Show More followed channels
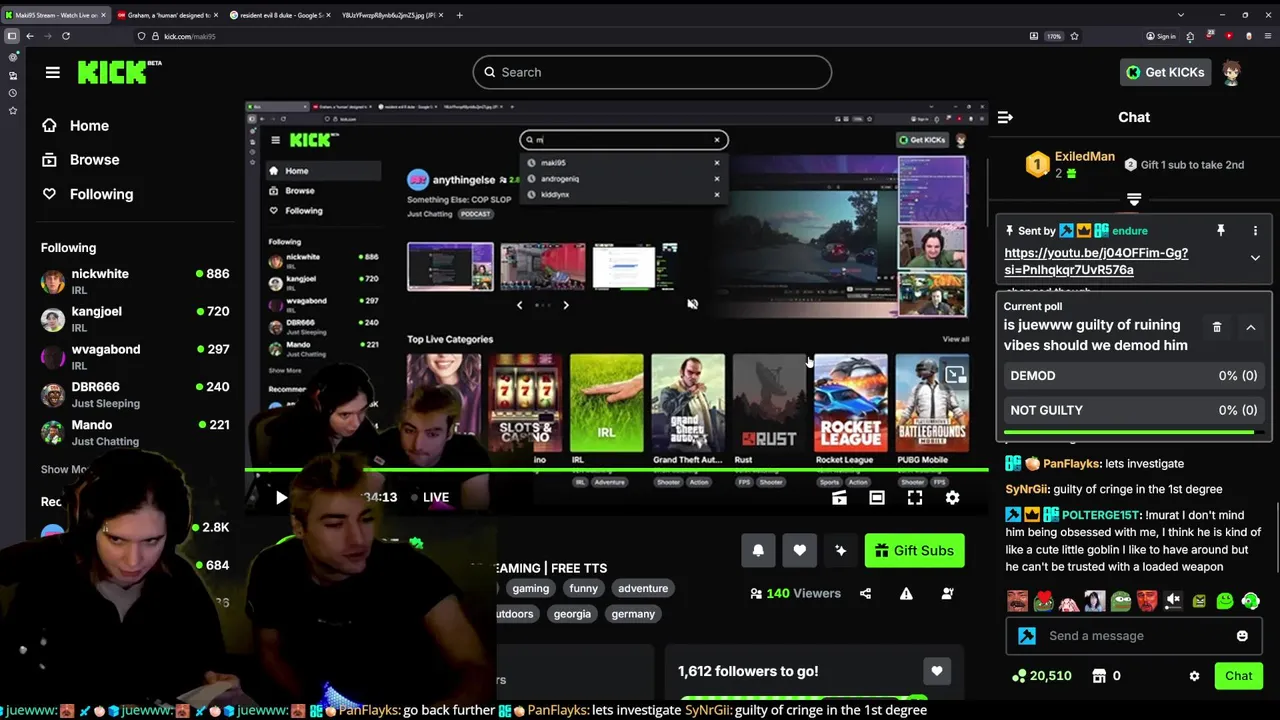Viewport: 1280px width, 720px height. [66, 469]
